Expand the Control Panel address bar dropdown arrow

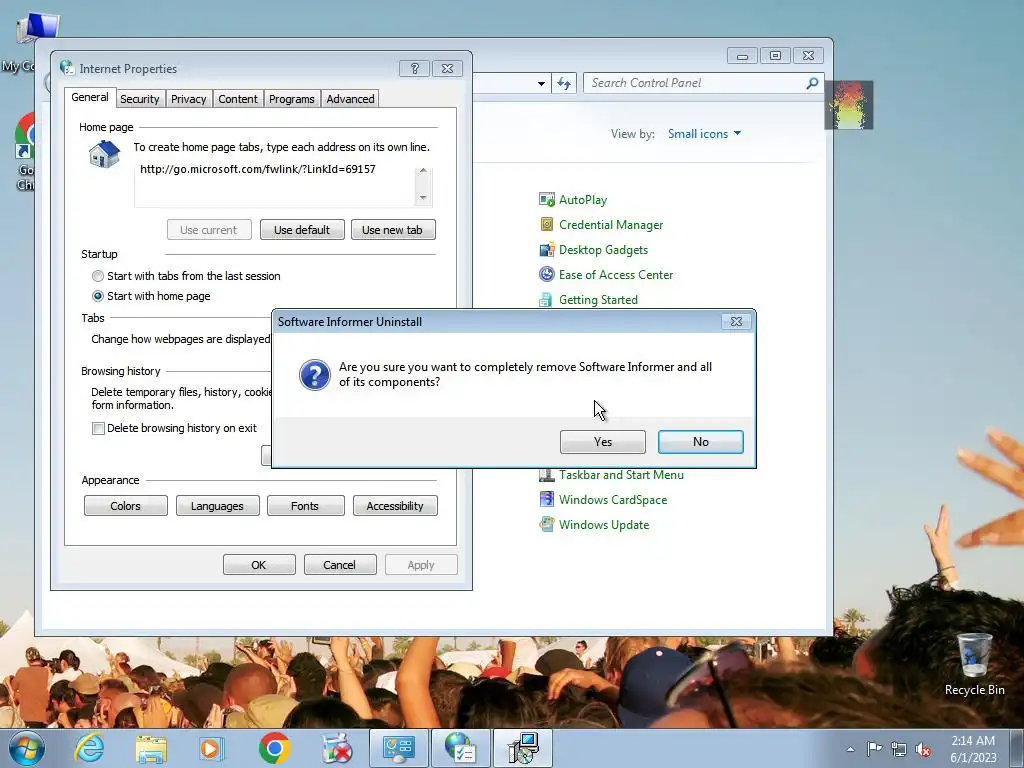[x=541, y=84]
